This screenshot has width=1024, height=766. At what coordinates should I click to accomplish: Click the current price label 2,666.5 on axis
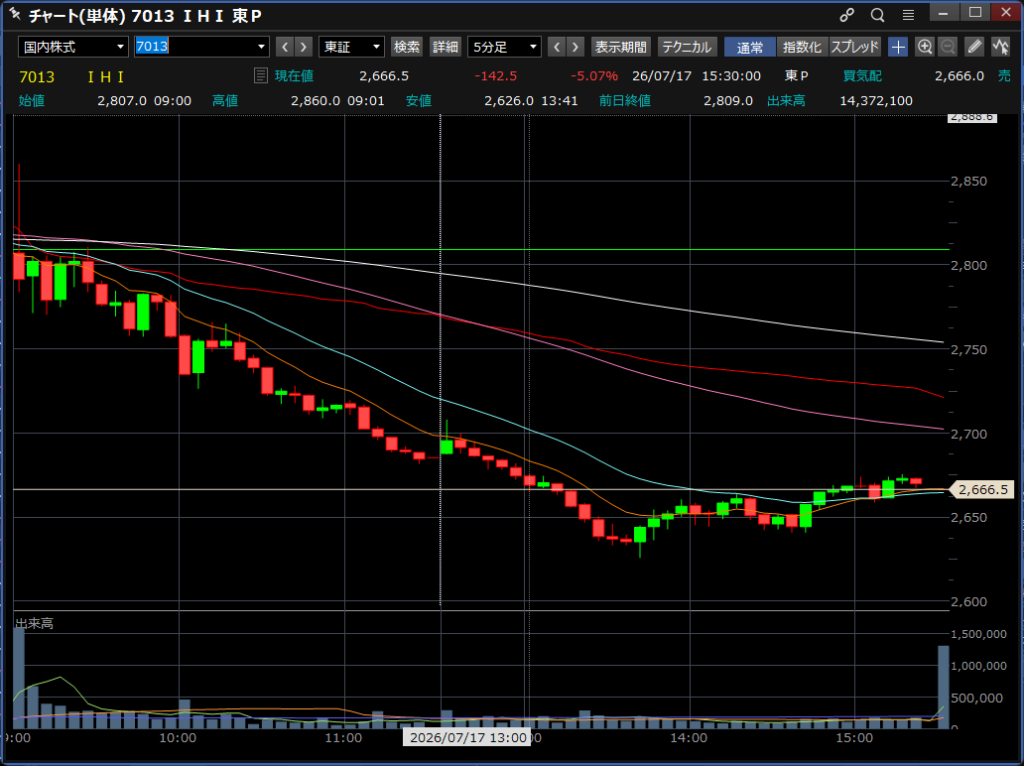[983, 489]
